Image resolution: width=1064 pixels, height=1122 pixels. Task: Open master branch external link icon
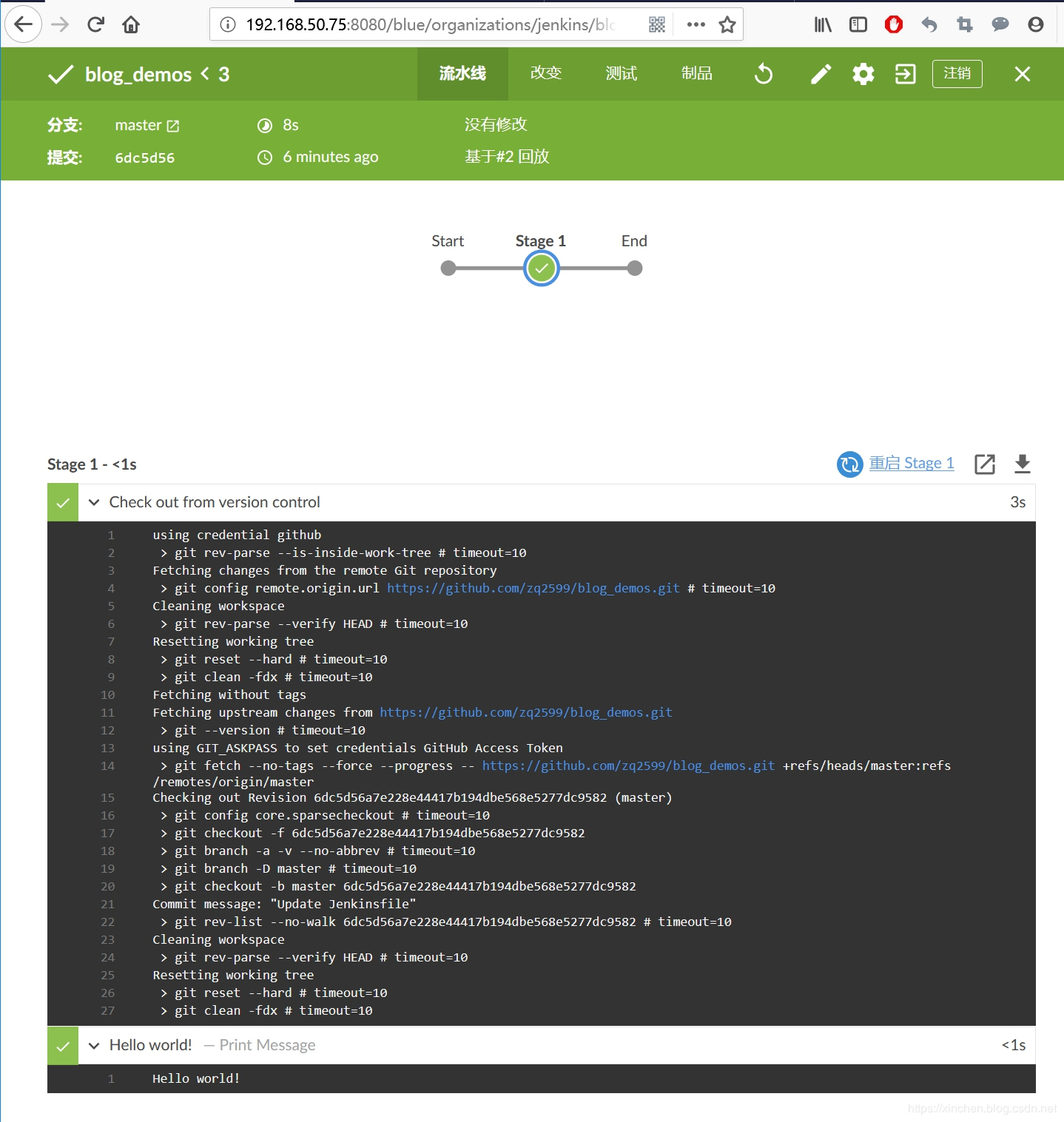coord(173,126)
